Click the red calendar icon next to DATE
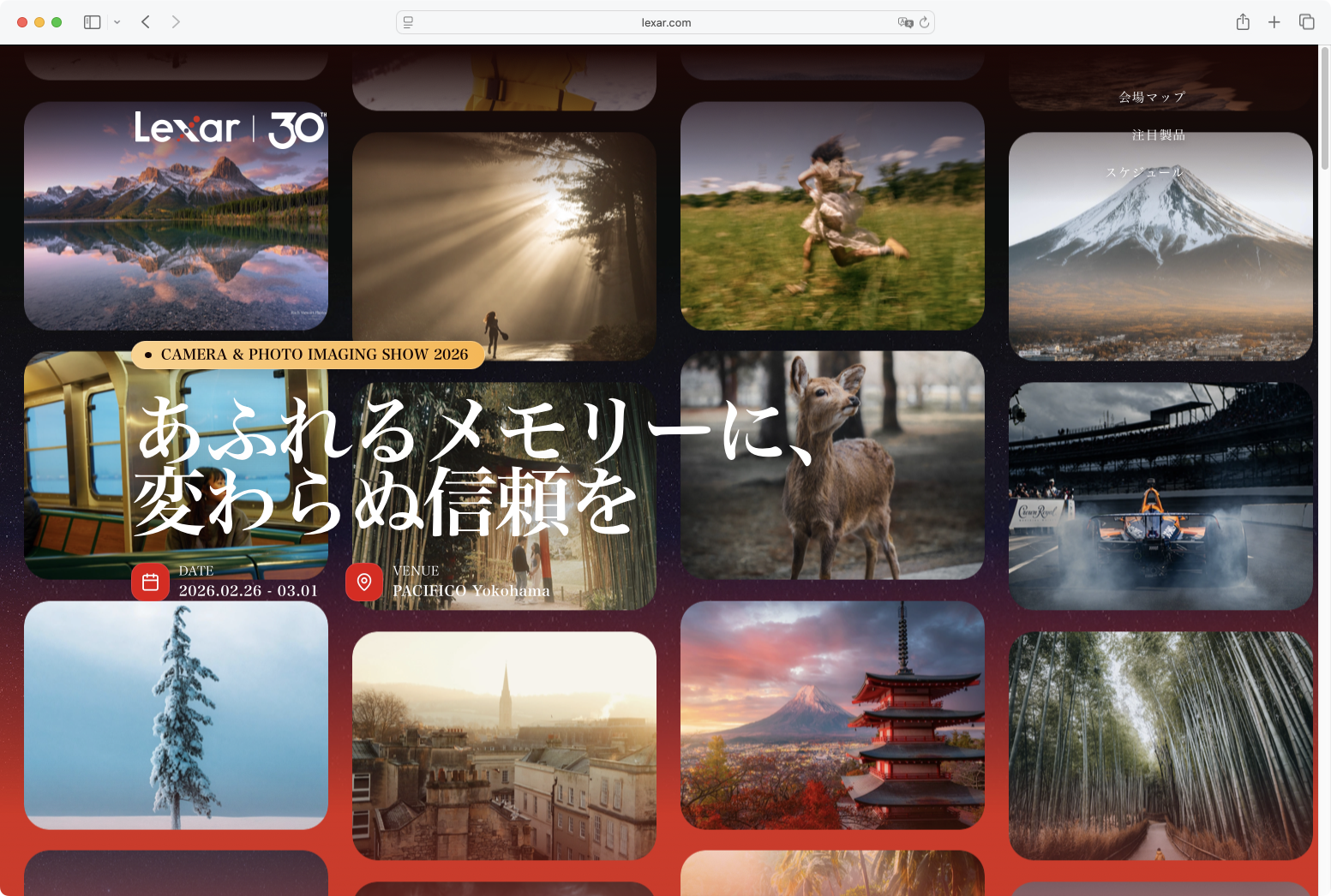The height and width of the screenshot is (896, 1331). (151, 582)
